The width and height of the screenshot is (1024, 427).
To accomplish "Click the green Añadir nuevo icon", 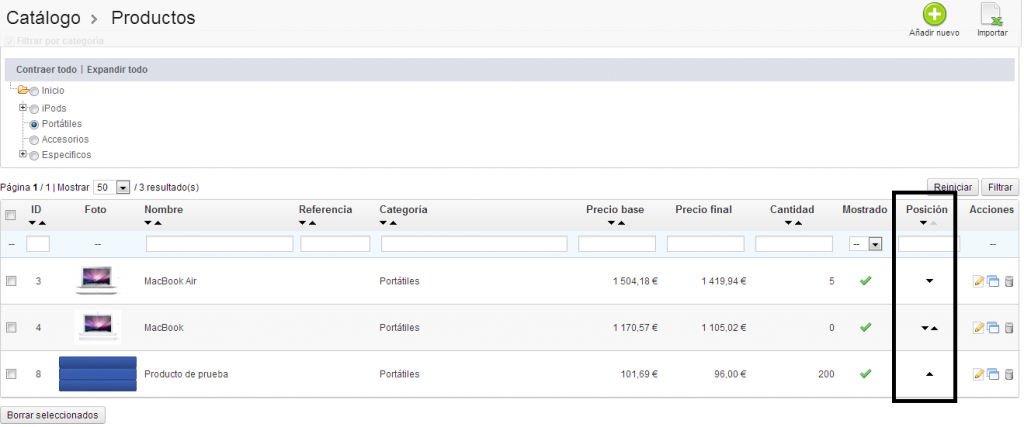I will [934, 15].
